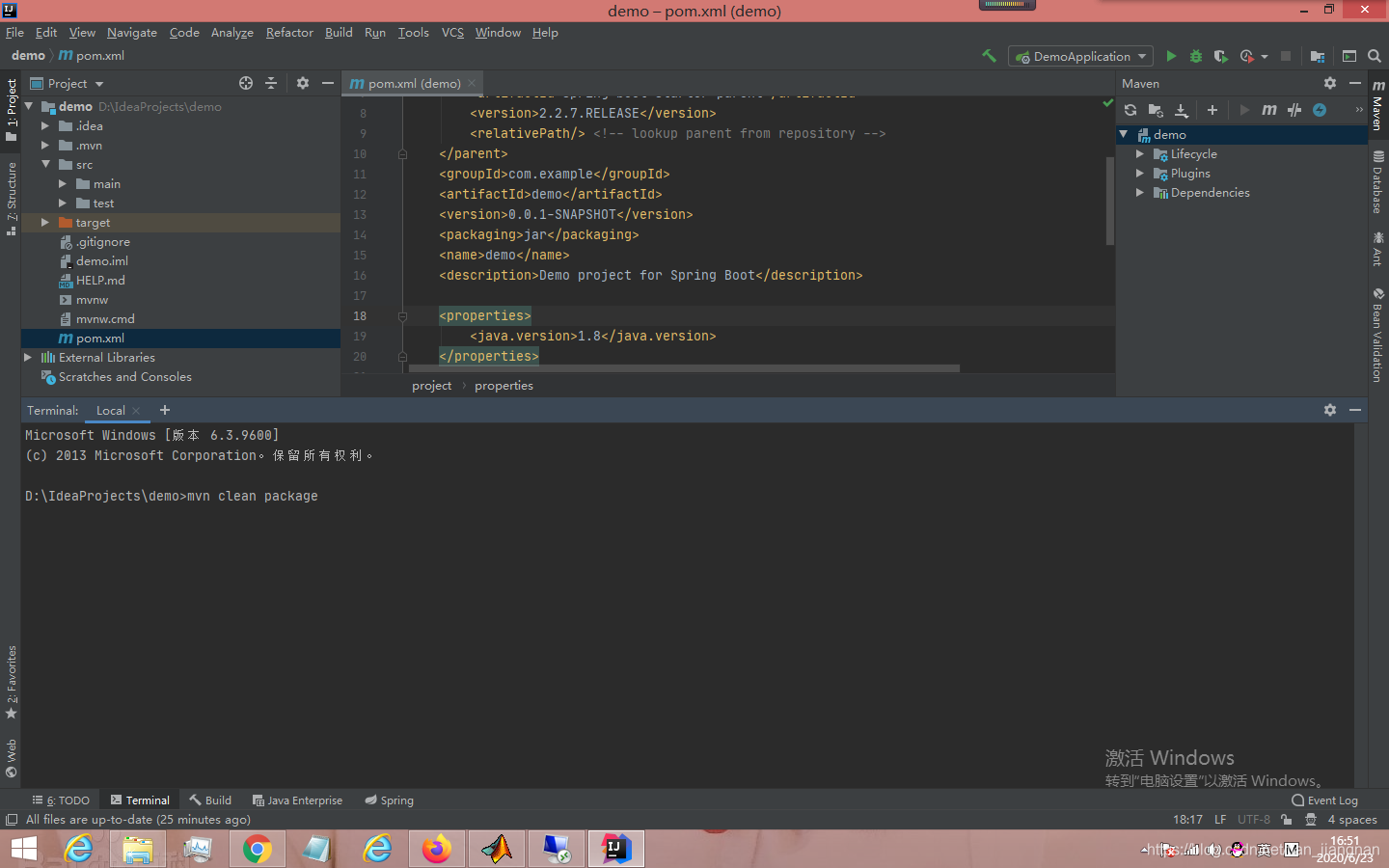Open the TODO tool window
Image resolution: width=1389 pixels, height=868 pixels.
[62, 800]
